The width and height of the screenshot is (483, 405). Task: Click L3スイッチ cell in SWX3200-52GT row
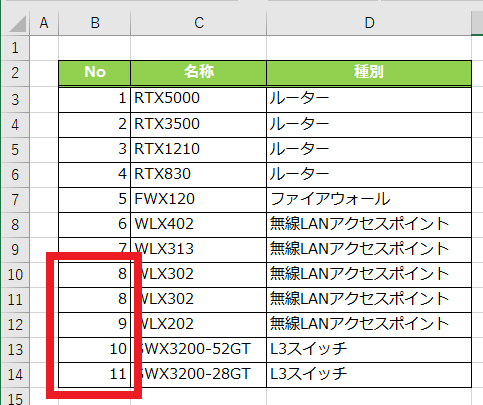point(369,350)
